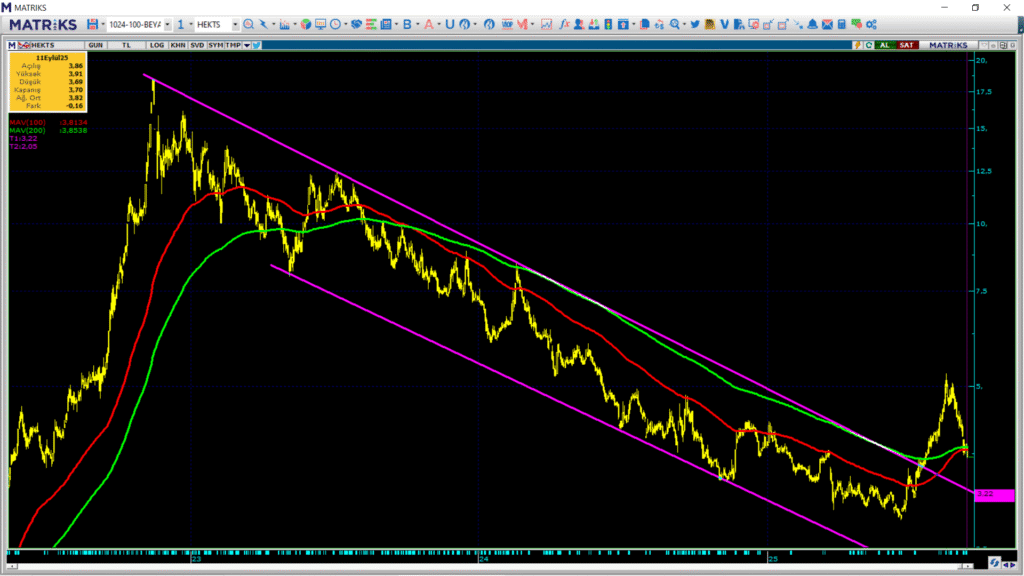Screen dimensions: 1024x576
Task: Click the fx formula icon
Action: coord(564,24)
